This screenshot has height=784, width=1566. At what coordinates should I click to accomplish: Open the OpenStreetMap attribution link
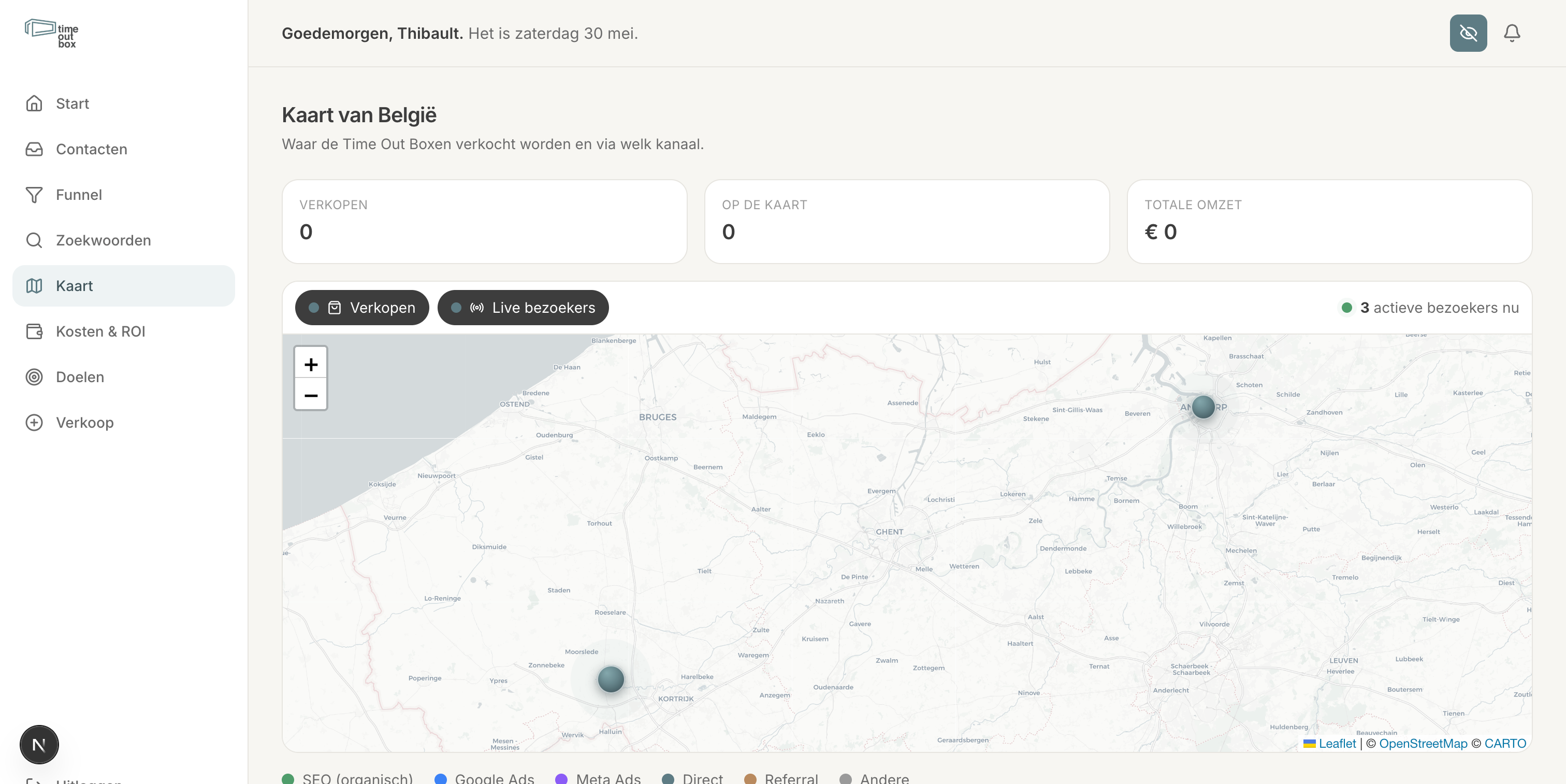(1423, 743)
